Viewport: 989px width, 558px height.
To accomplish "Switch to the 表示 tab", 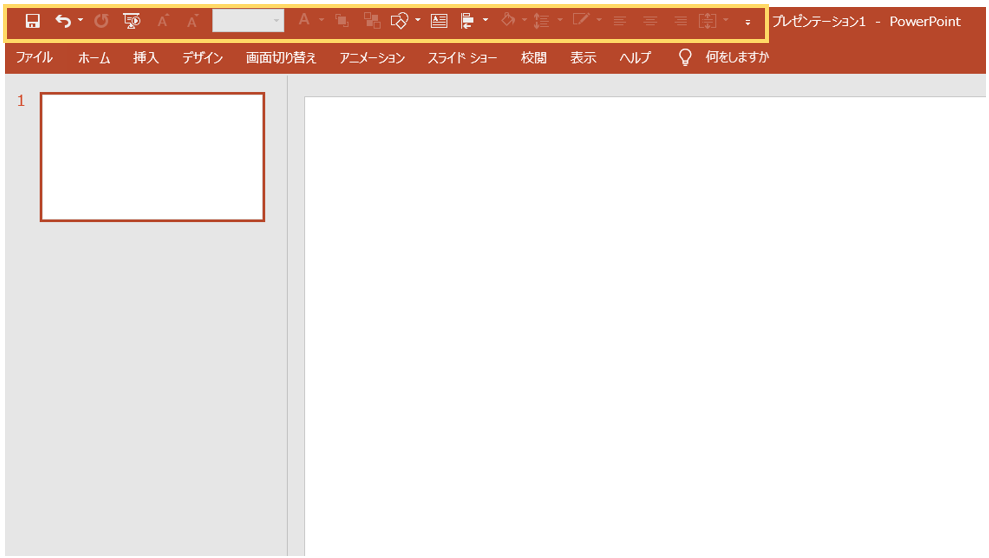I will tap(583, 58).
